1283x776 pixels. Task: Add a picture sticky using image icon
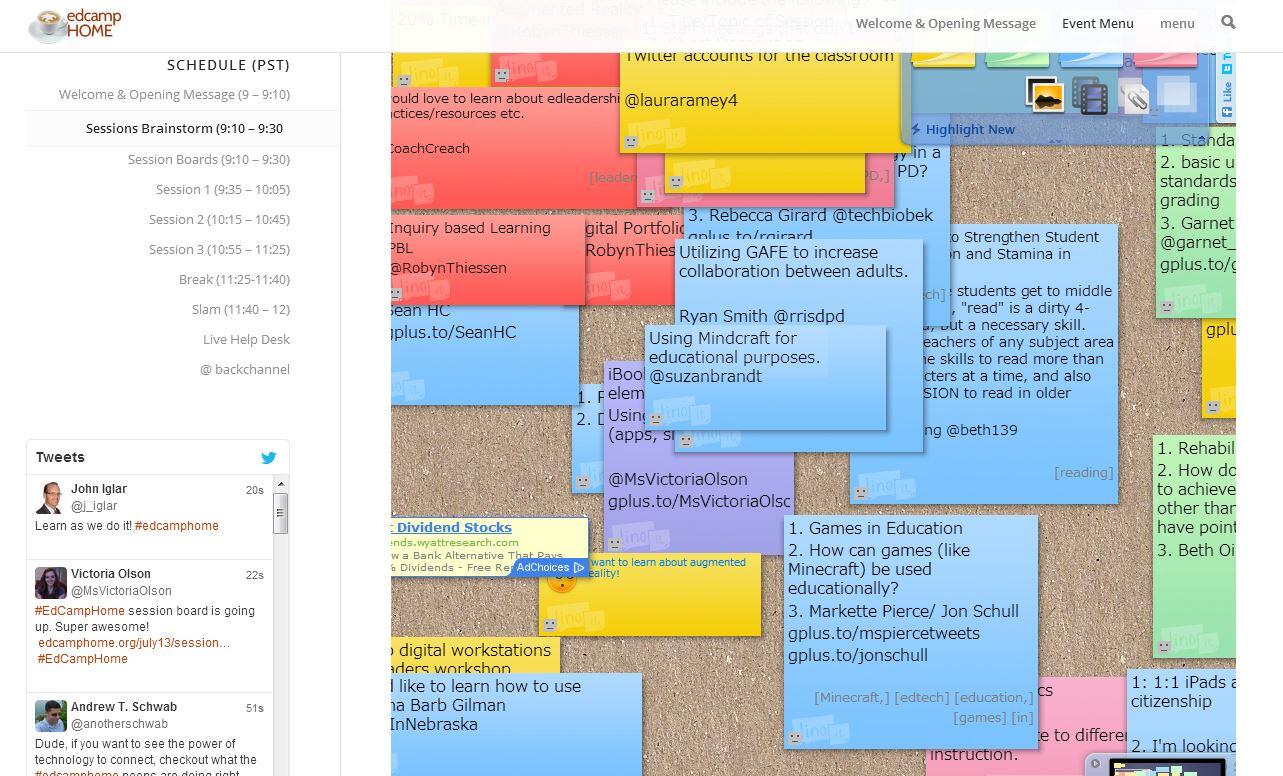point(1044,96)
